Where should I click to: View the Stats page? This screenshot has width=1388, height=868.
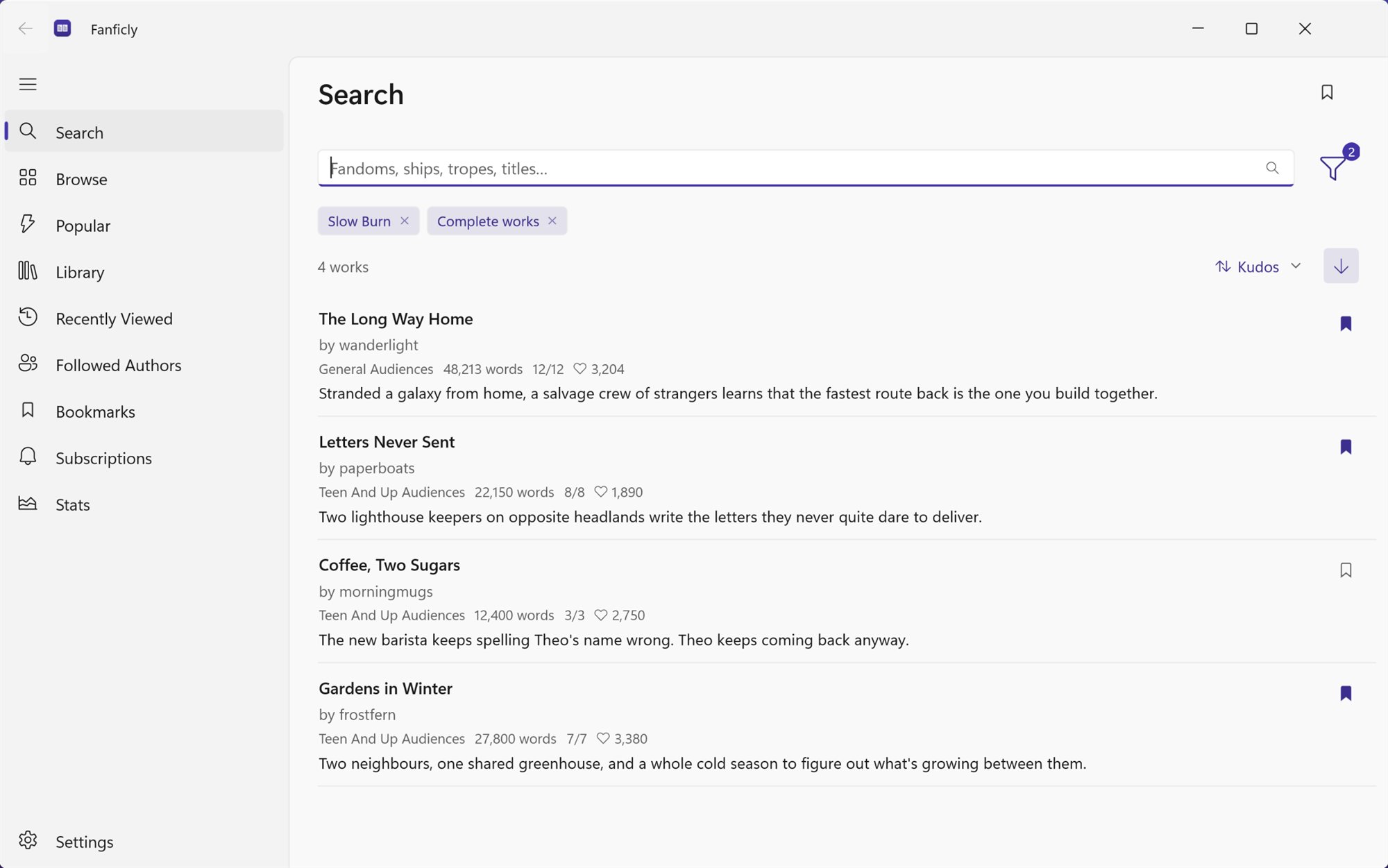[144, 504]
